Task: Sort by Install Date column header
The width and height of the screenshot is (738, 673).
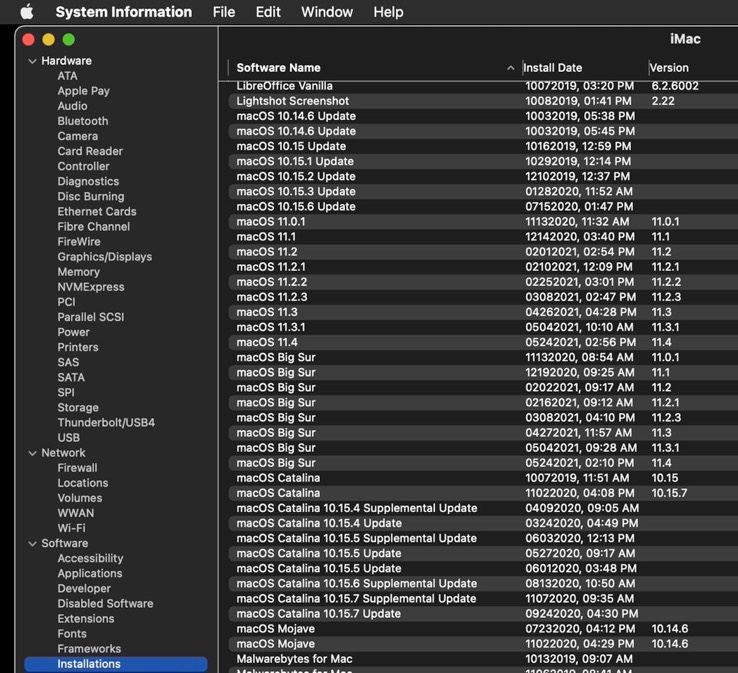Action: 553,68
